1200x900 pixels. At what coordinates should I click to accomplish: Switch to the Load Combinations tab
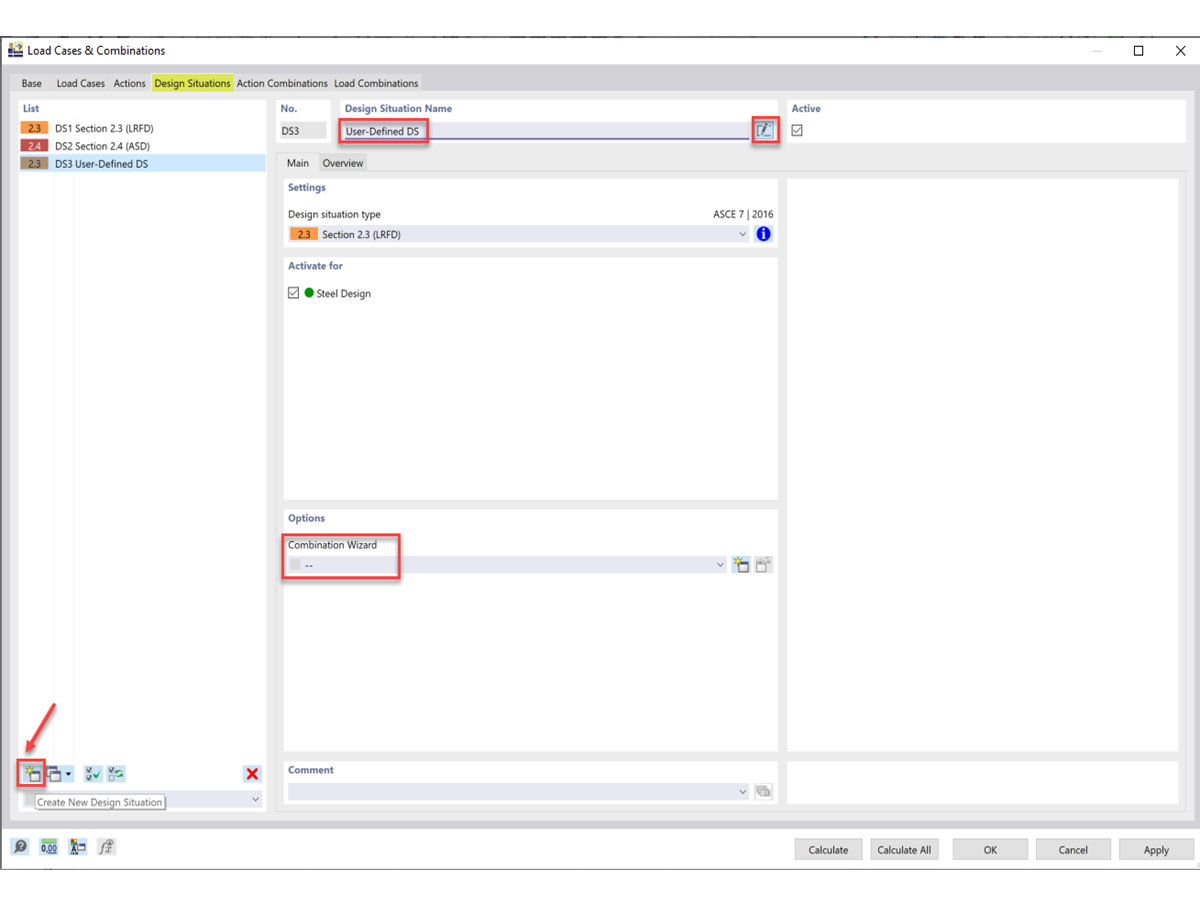coord(376,83)
